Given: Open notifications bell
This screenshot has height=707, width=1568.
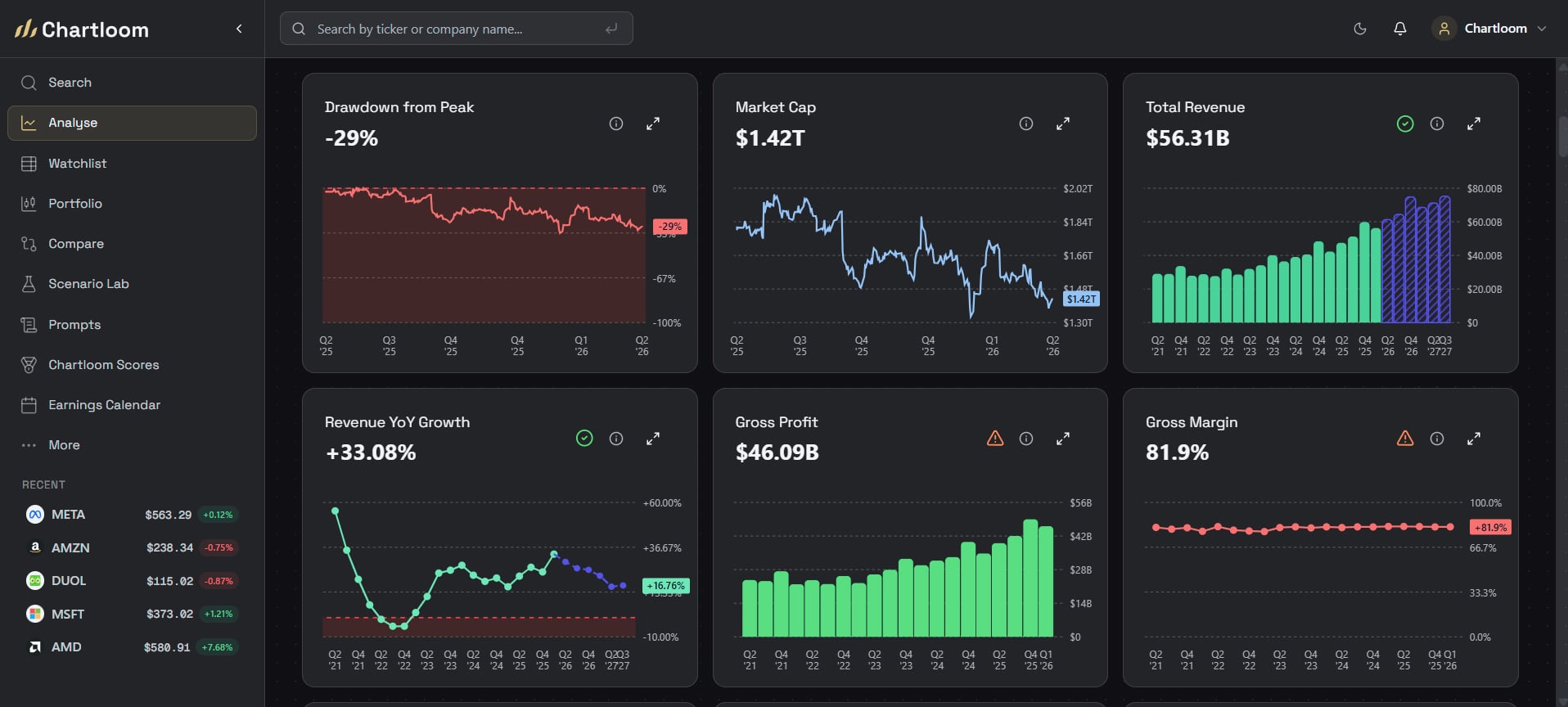Looking at the screenshot, I should (x=1400, y=29).
